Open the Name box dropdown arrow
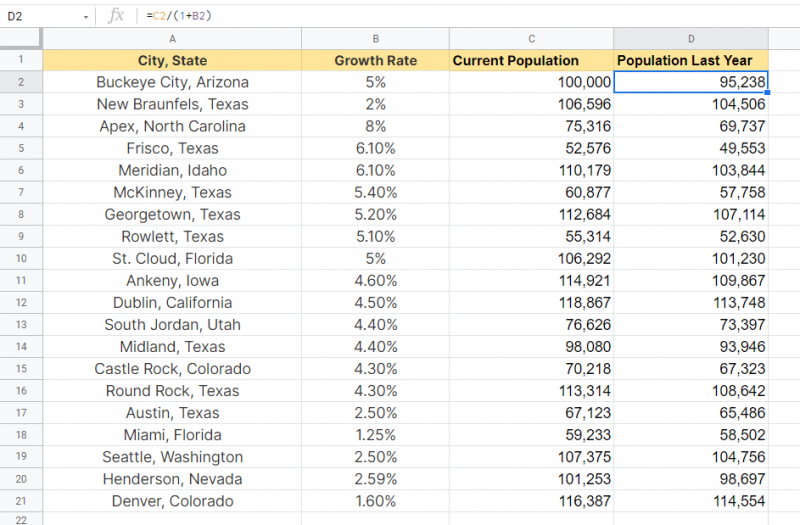Screen dimensions: 800x525 point(86,17)
